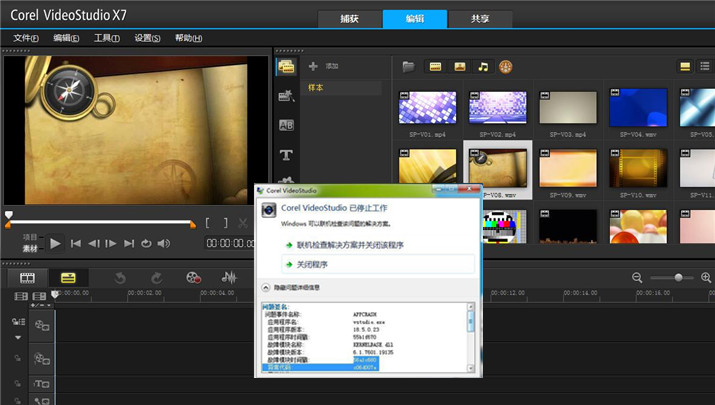Jump to end of preview

(x=129, y=244)
